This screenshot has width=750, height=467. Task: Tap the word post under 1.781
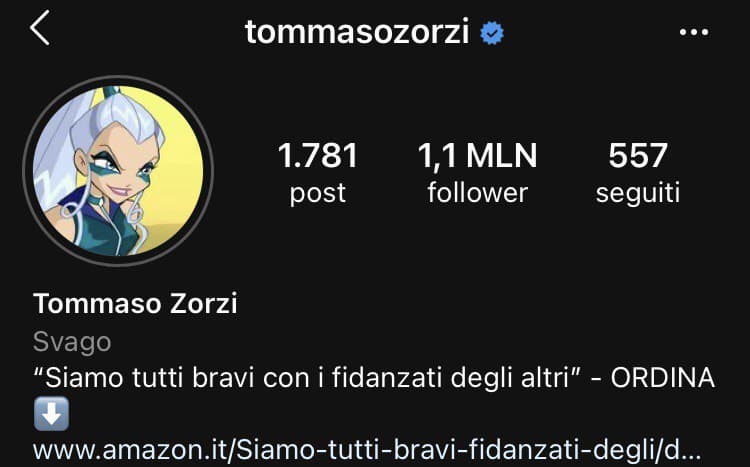[318, 194]
